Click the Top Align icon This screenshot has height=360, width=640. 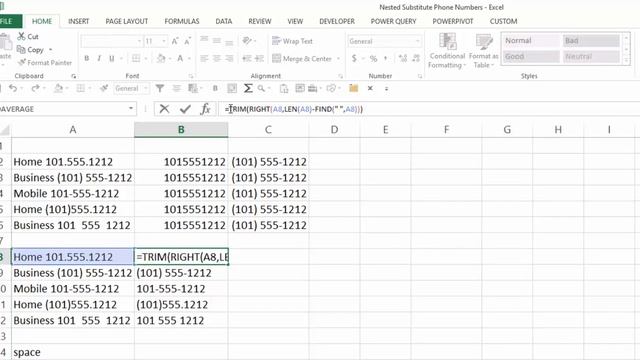pos(204,41)
